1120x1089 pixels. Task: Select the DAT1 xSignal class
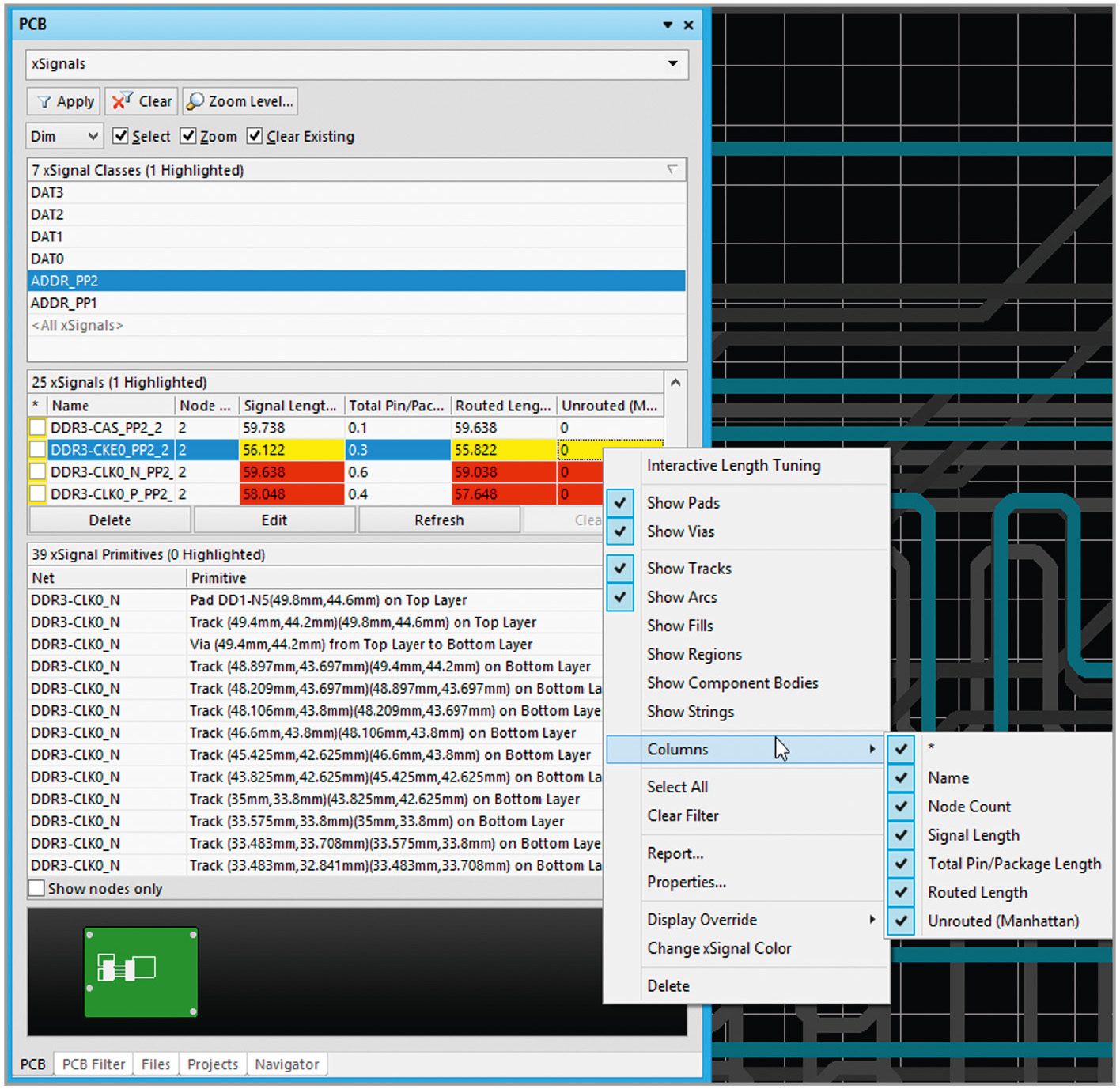point(357,236)
